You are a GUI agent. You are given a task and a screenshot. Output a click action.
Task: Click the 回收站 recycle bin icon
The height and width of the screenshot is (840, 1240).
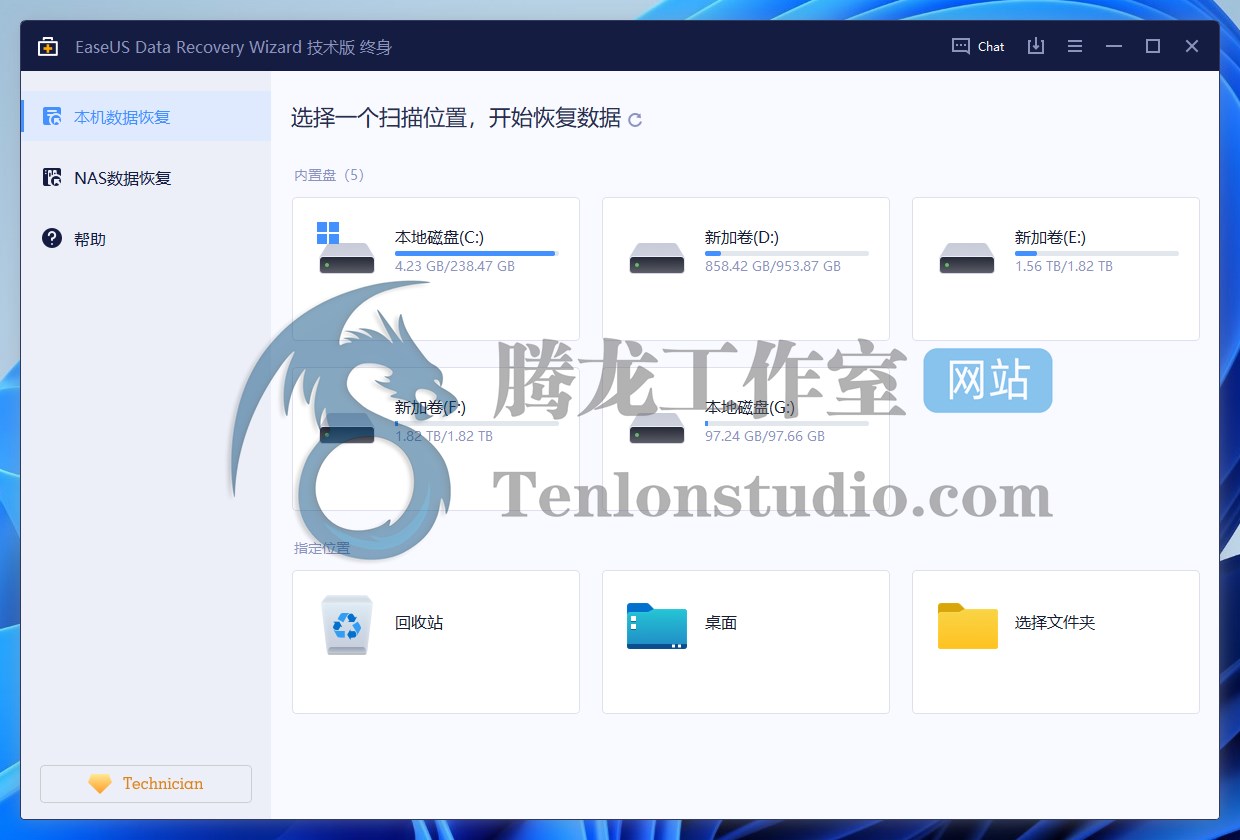tap(347, 625)
